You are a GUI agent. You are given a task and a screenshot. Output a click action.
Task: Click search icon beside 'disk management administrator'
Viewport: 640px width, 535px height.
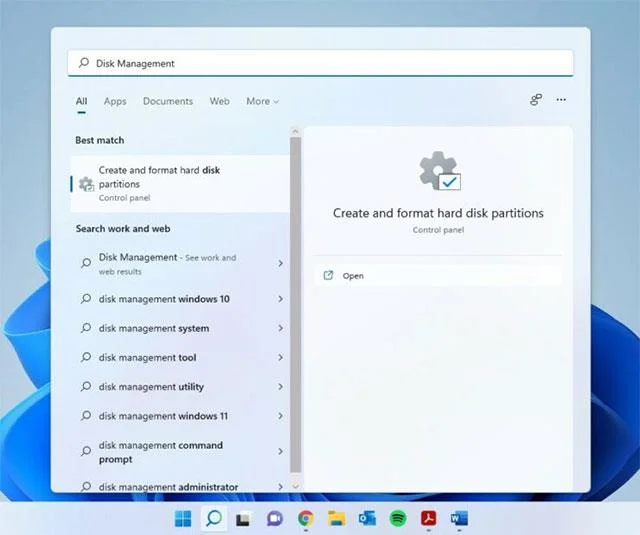[x=86, y=487]
